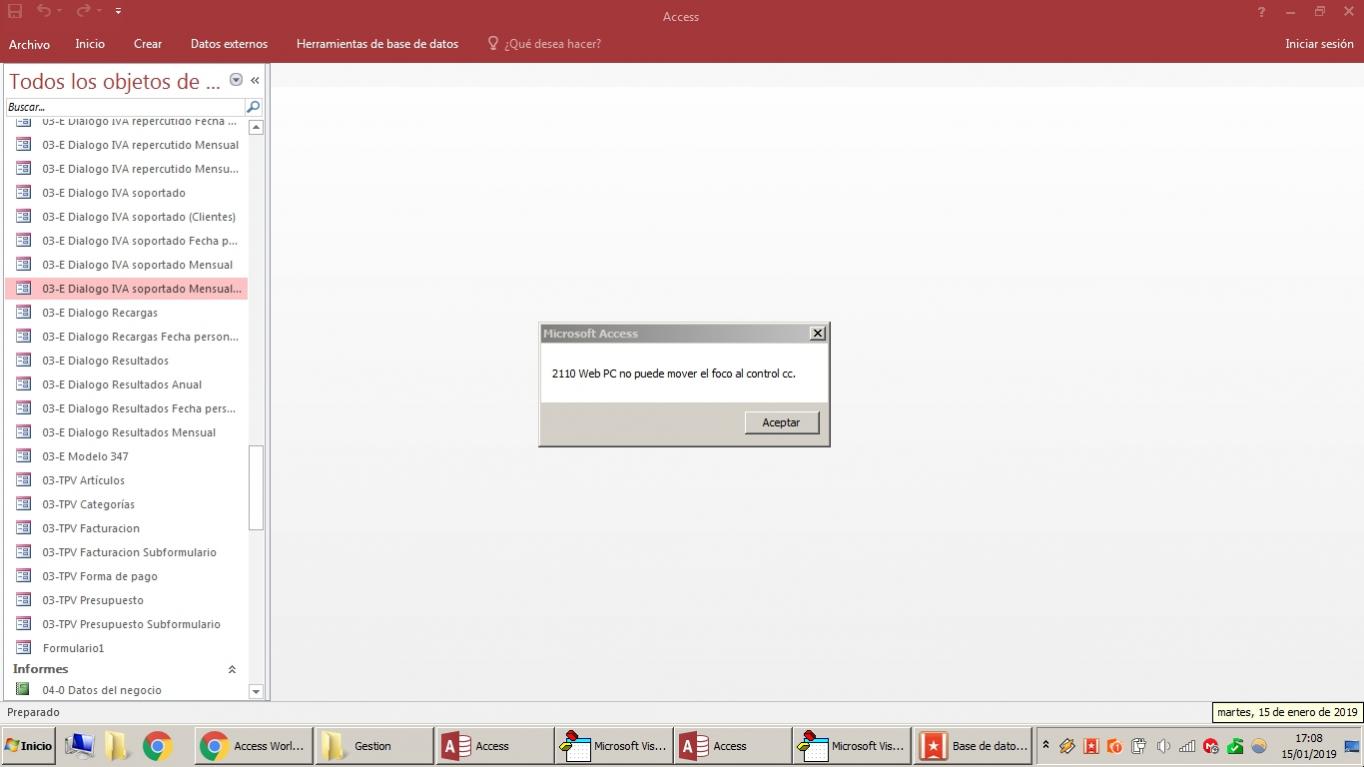The height and width of the screenshot is (767, 1364).
Task: Show hidden tray icons with the chevron
Action: [x=1046, y=745]
